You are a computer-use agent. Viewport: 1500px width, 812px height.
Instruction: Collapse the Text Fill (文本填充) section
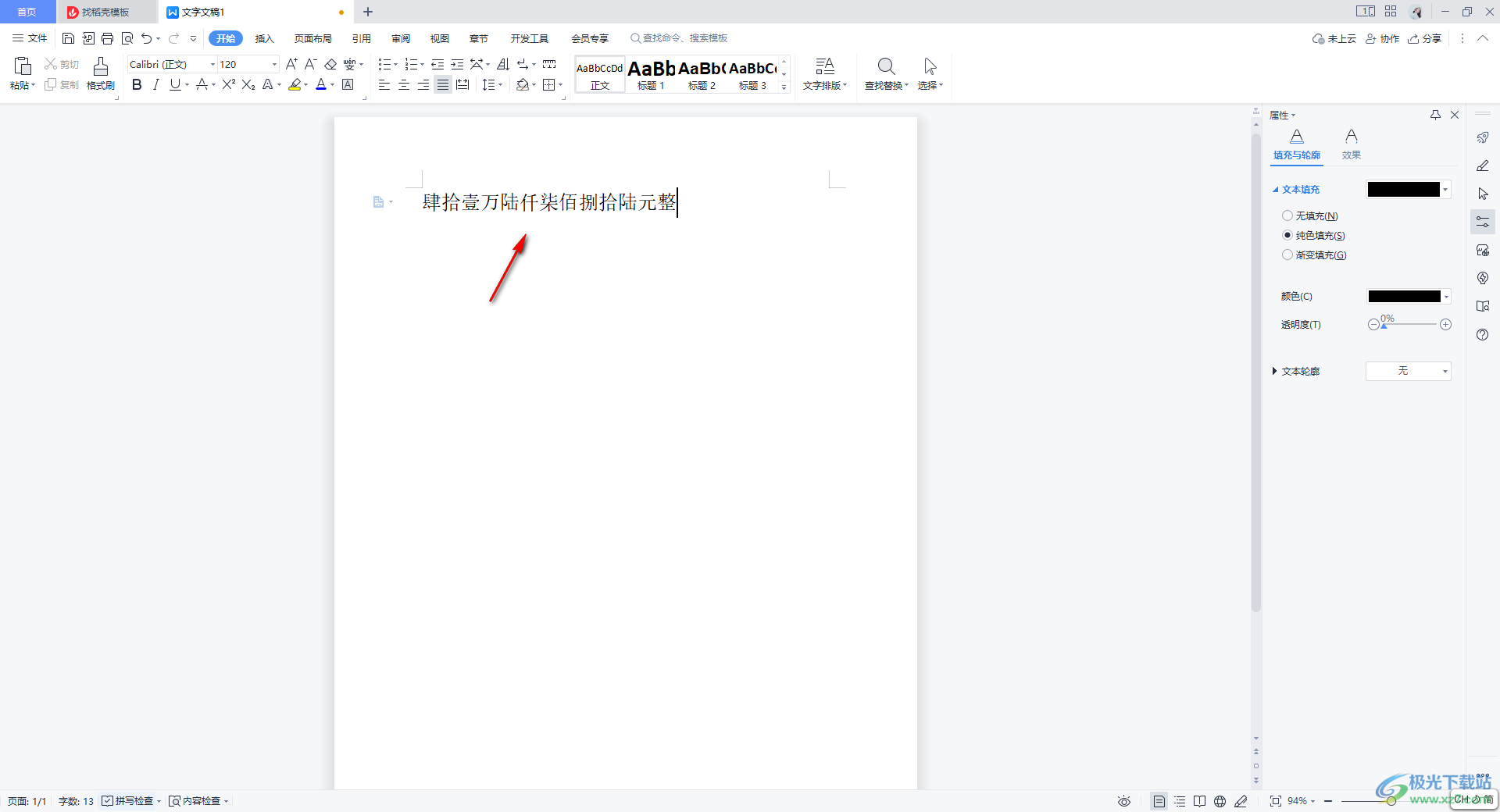(1275, 189)
